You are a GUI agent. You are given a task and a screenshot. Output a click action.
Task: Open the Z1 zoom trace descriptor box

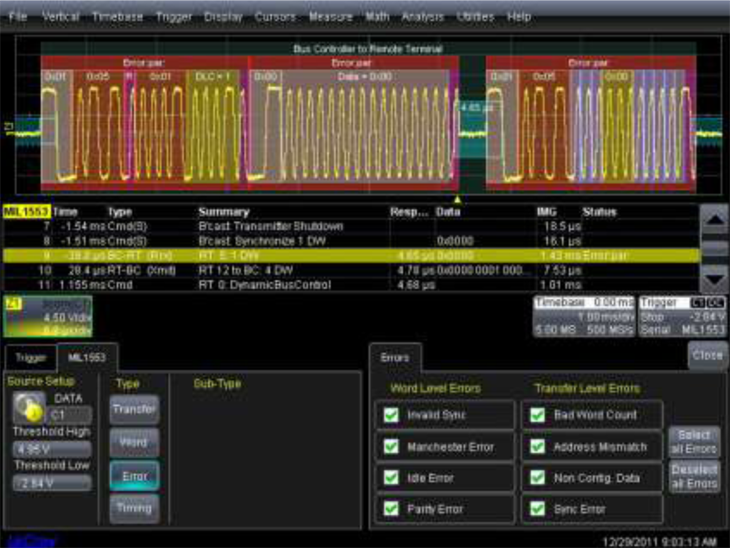[48, 316]
